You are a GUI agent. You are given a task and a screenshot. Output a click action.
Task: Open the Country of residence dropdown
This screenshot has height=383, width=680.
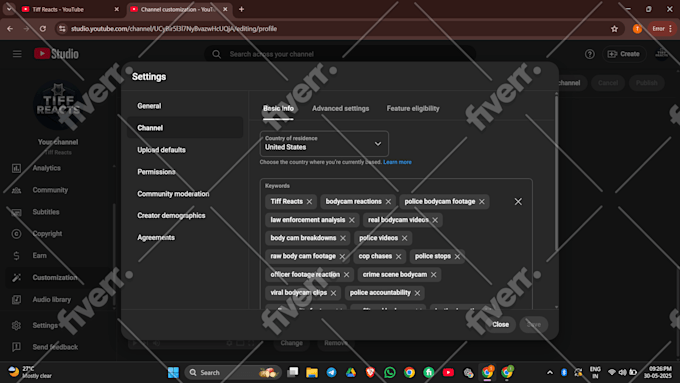(324, 144)
